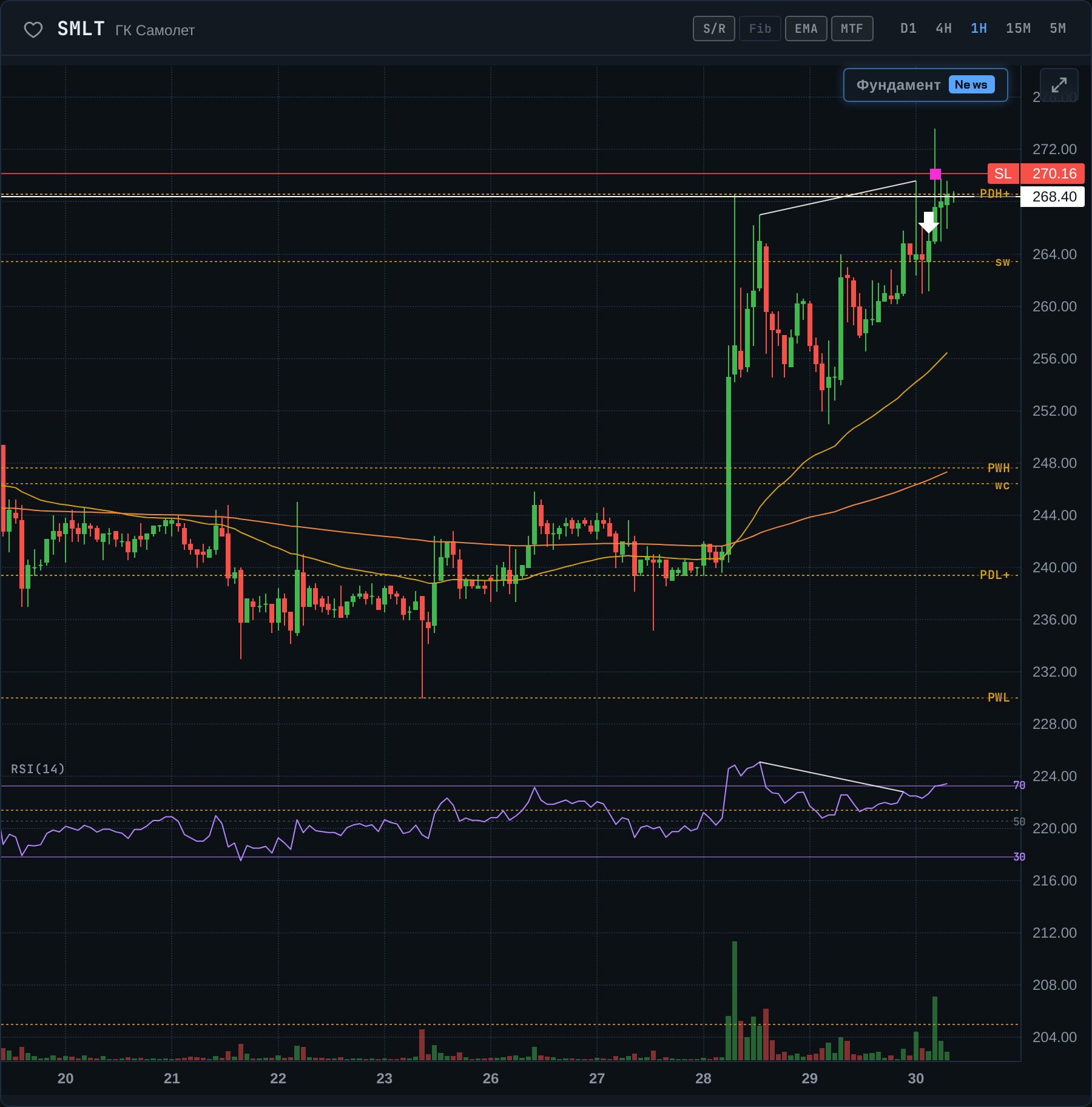Expand the chart to fullscreen
This screenshot has height=1107, width=1092.
(x=1059, y=85)
